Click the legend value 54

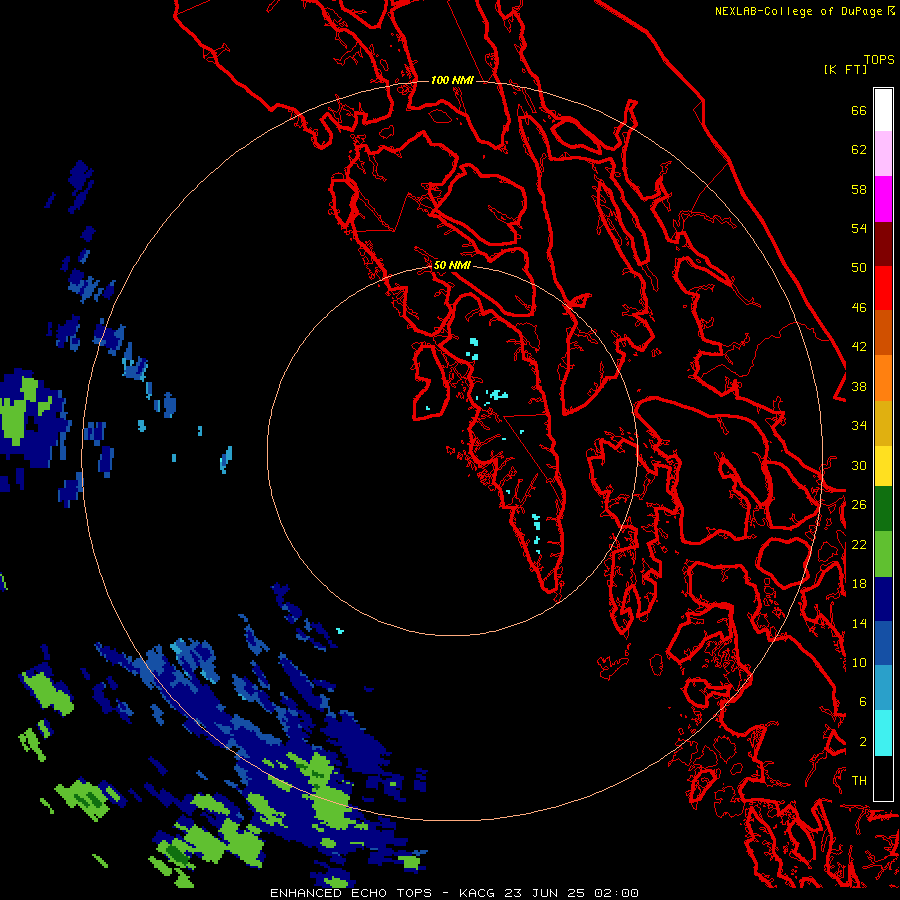[859, 228]
